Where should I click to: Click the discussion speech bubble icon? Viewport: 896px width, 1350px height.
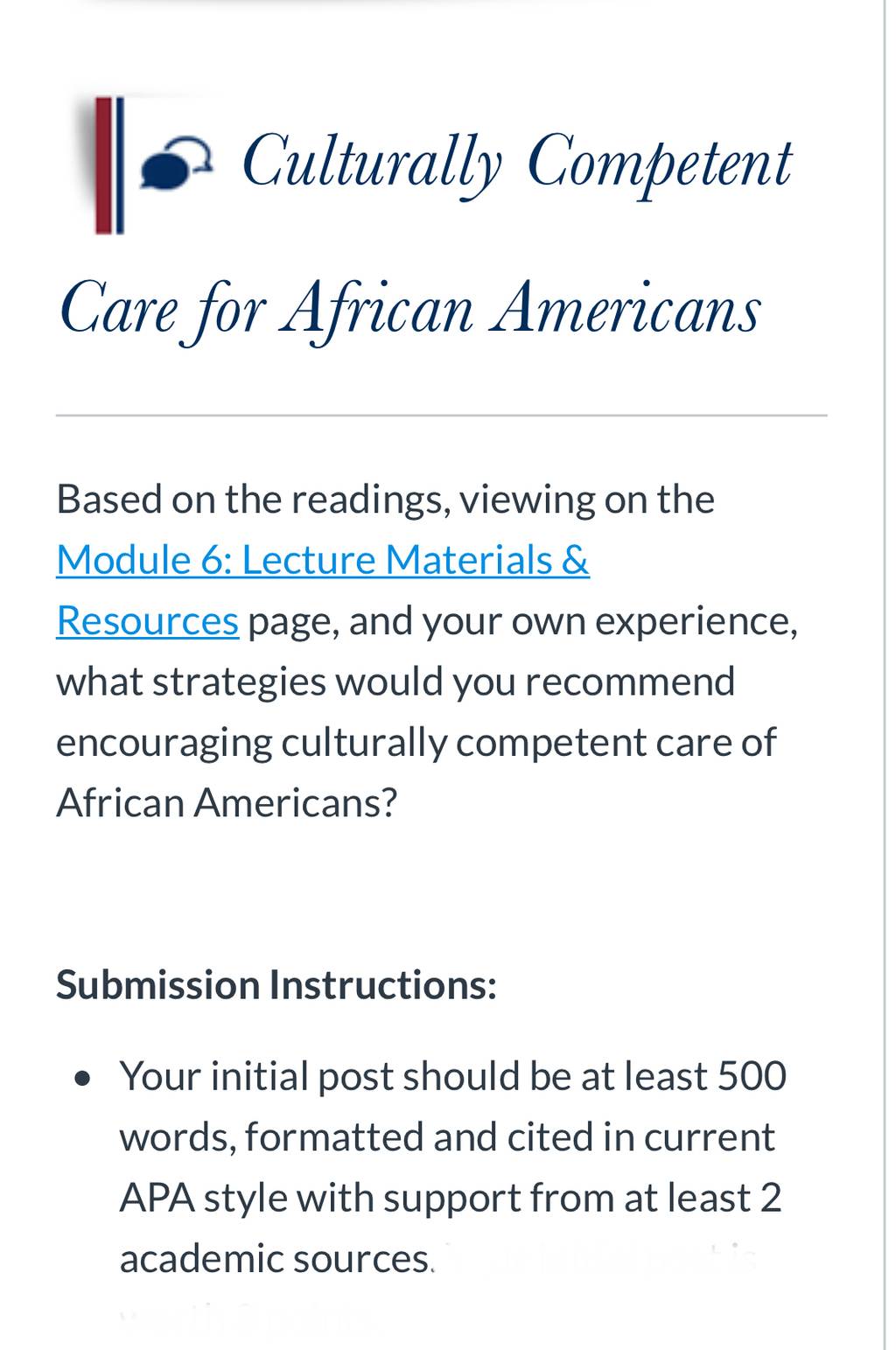[x=176, y=164]
